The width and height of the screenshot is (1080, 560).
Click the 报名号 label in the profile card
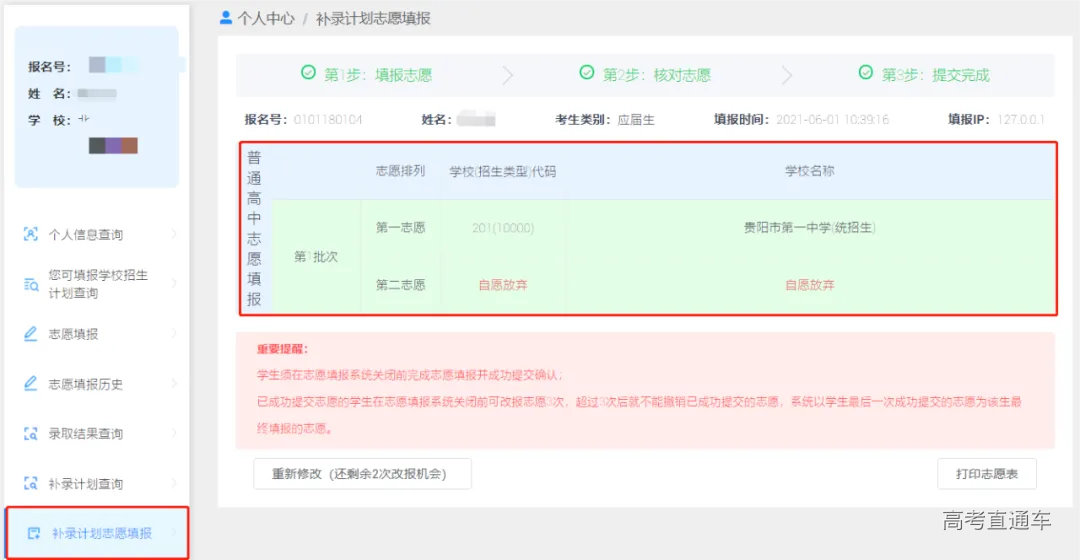click(49, 67)
